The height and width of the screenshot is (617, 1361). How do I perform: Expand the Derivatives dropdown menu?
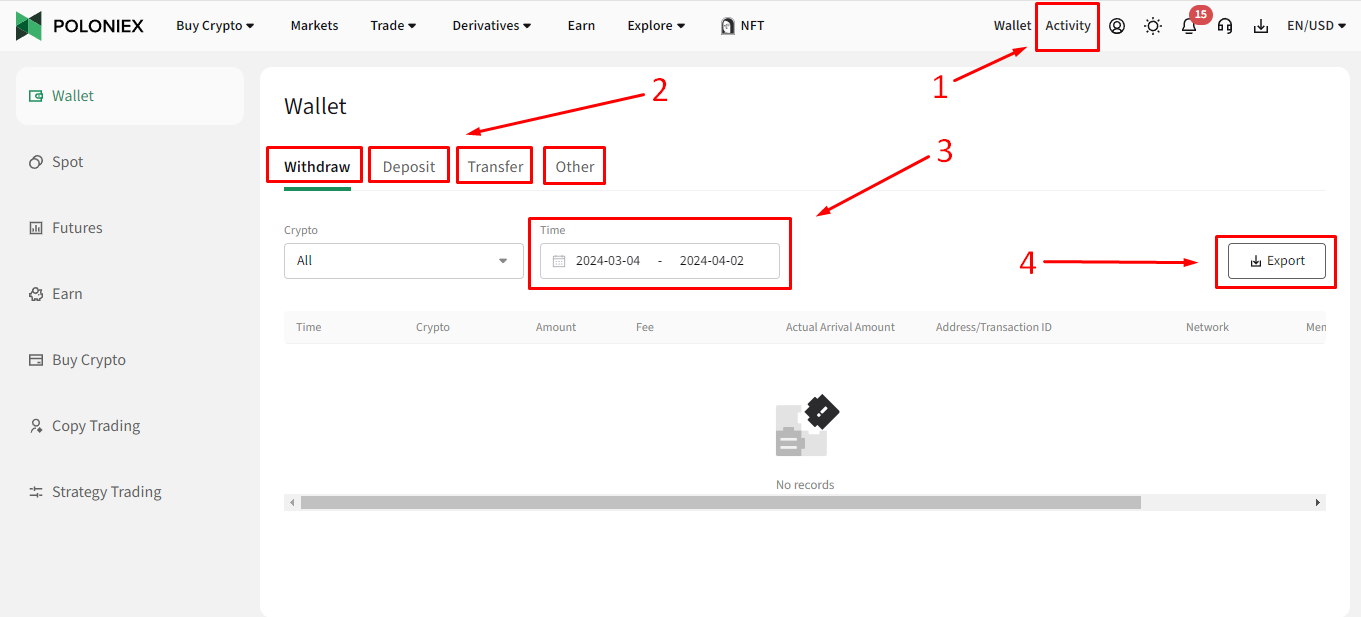(491, 26)
